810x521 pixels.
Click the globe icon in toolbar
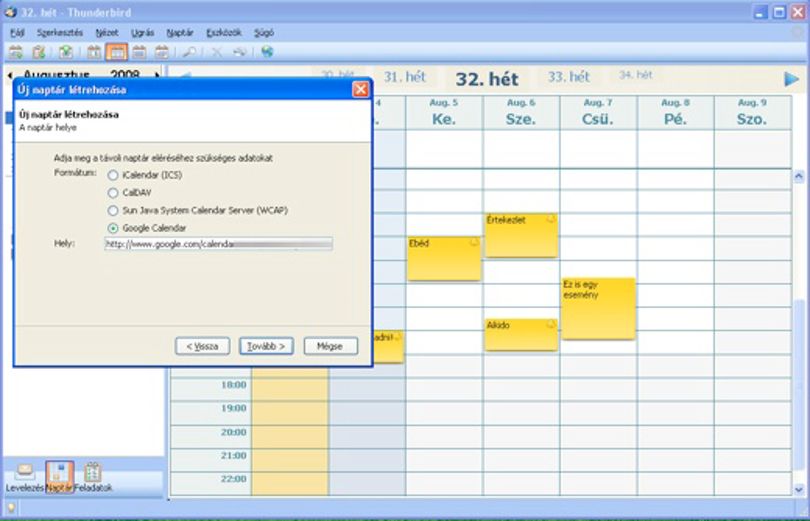click(x=267, y=52)
